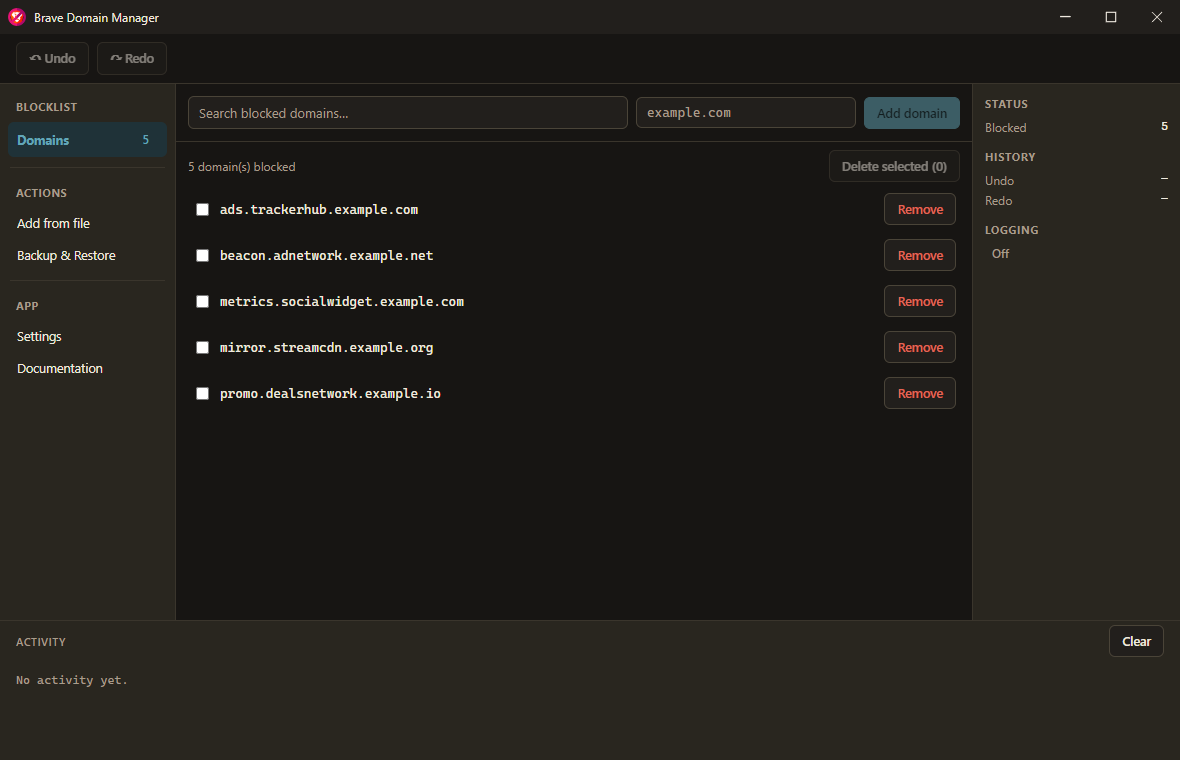1180x760 pixels.
Task: Remove mirror.streamcdn.example.org from blocklist
Action: [920, 348]
